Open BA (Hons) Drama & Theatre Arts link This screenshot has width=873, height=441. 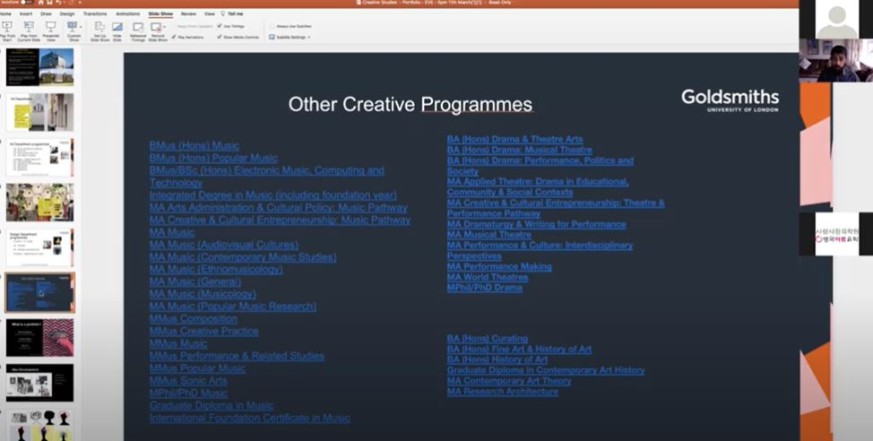515,139
